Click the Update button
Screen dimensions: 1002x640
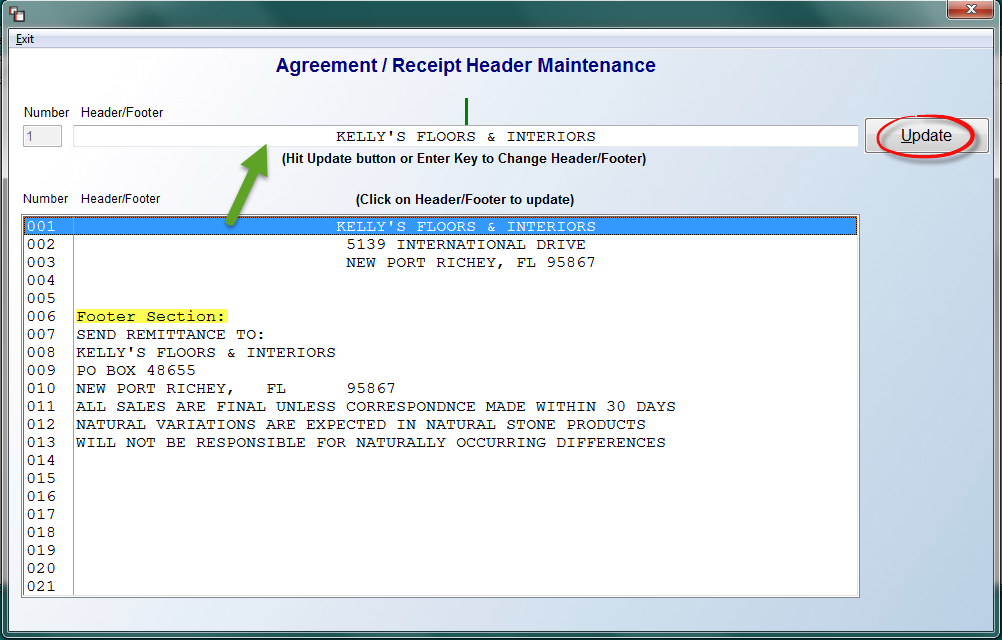tap(925, 136)
